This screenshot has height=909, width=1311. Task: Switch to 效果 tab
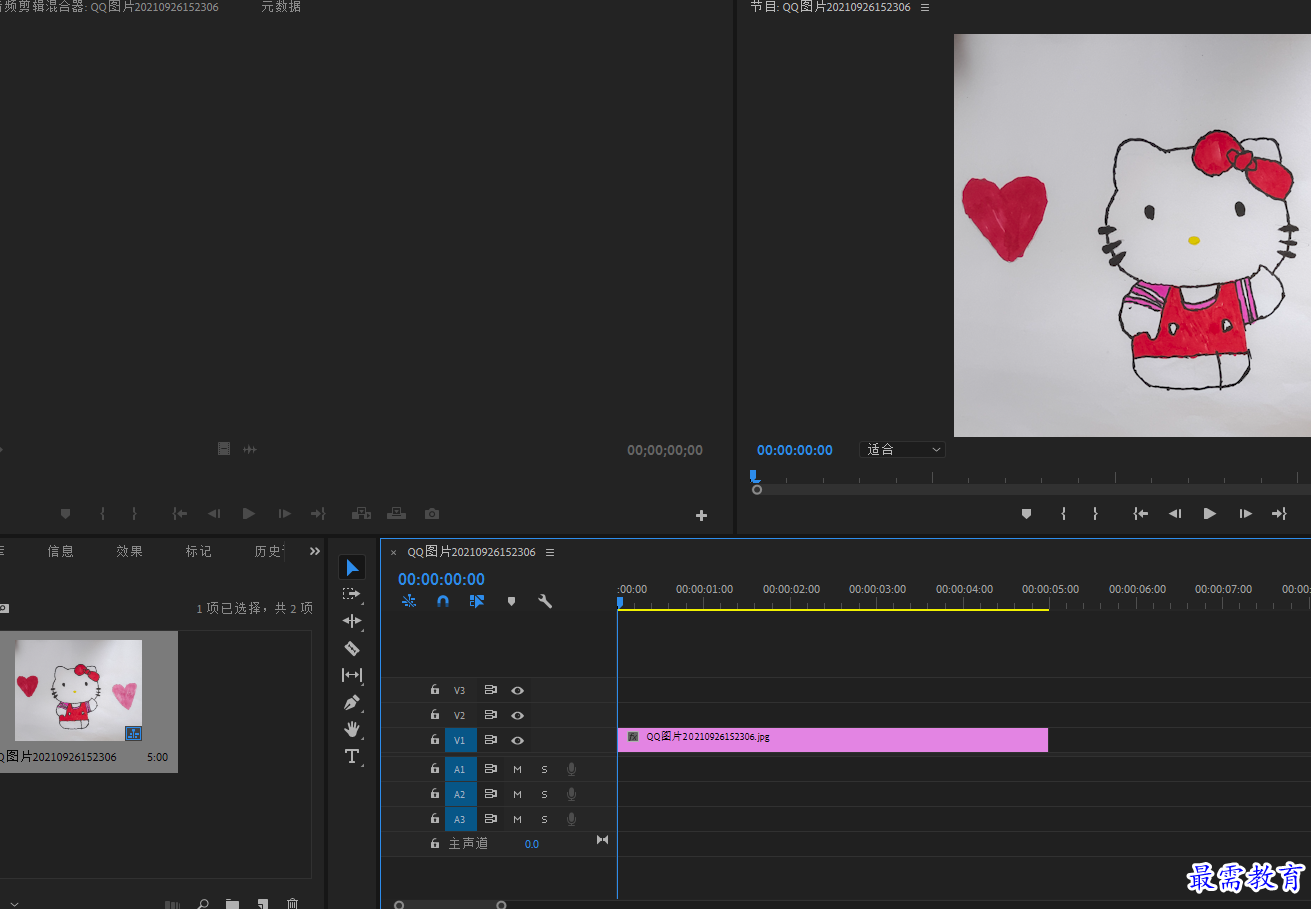click(x=130, y=551)
